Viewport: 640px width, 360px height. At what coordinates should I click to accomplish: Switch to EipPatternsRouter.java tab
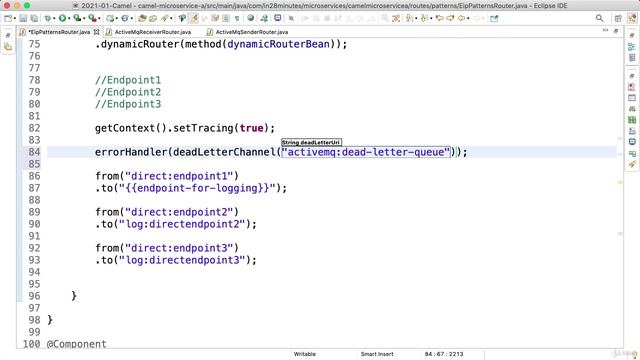click(60, 32)
